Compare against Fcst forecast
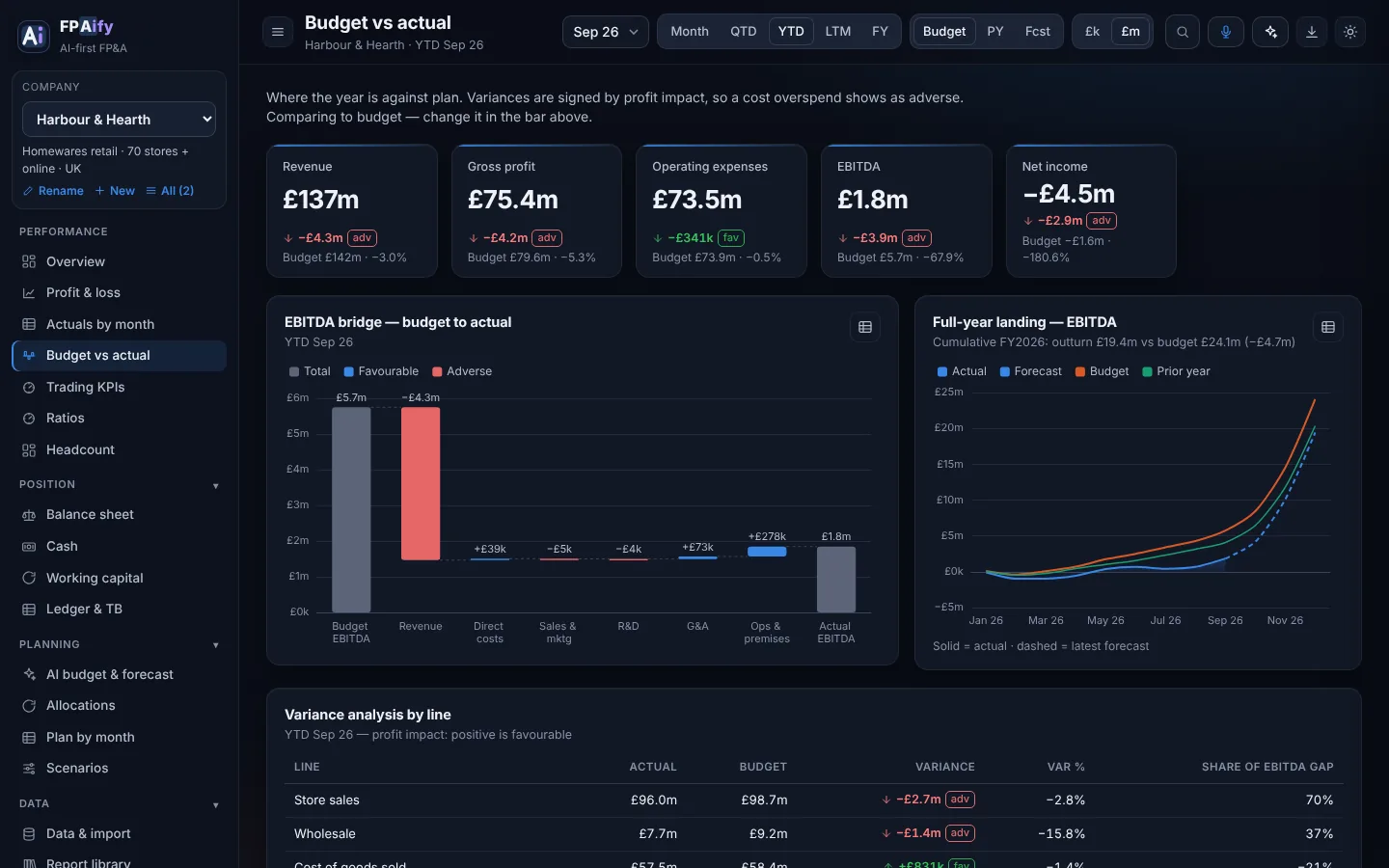The image size is (1389, 868). (1038, 32)
